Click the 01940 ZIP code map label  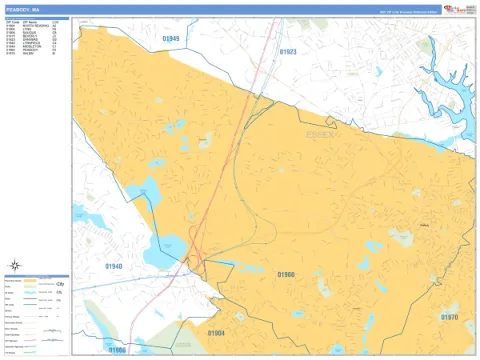tap(114, 266)
